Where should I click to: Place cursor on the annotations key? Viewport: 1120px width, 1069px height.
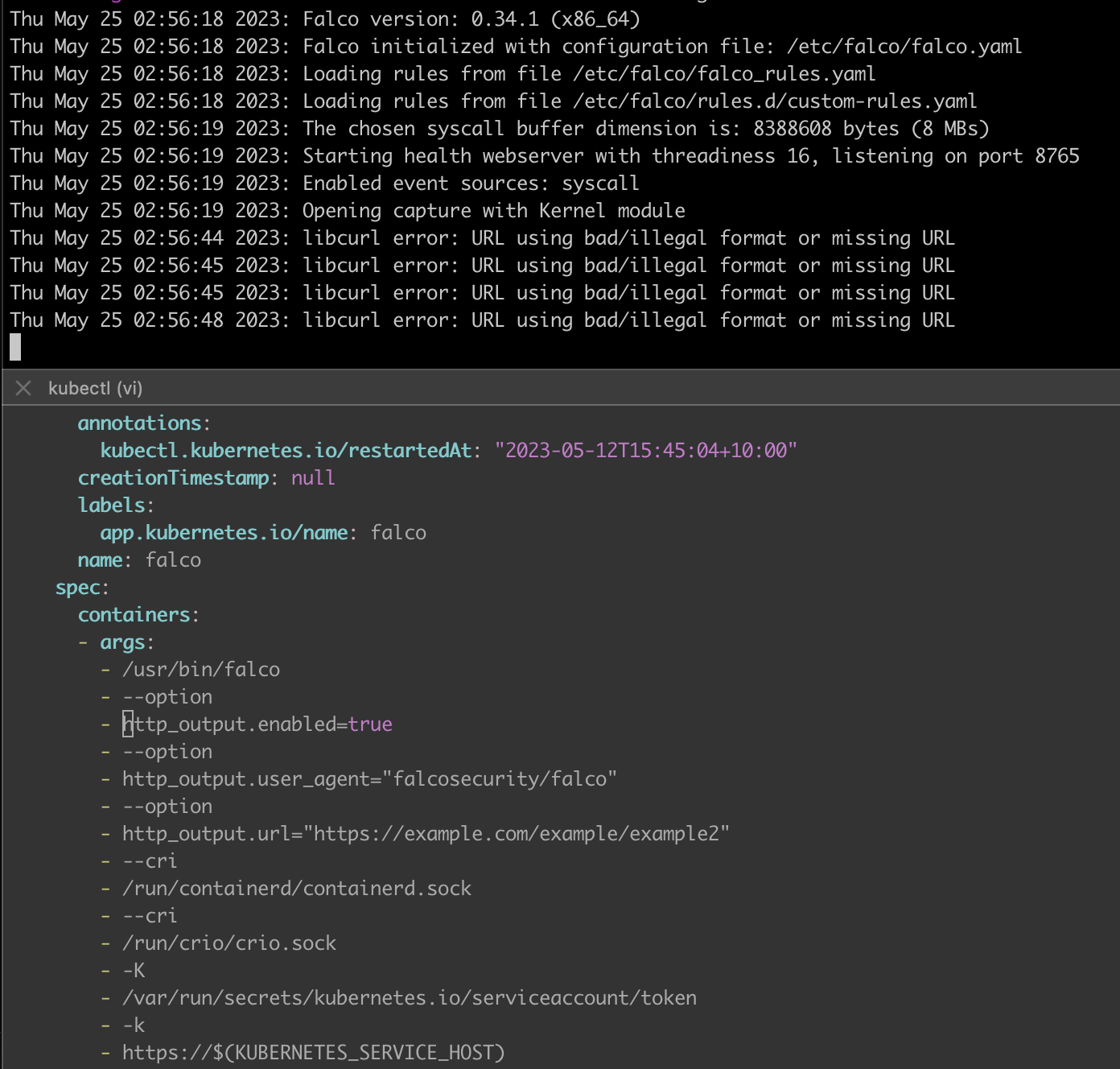pyautogui.click(x=139, y=423)
